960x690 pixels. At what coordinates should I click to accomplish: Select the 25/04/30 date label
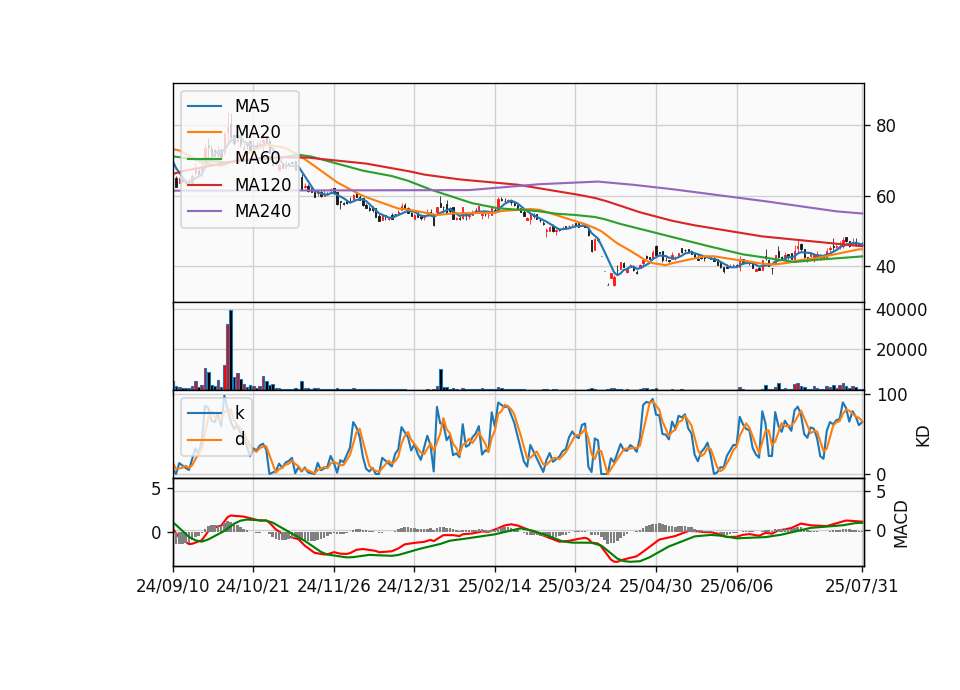(656, 586)
